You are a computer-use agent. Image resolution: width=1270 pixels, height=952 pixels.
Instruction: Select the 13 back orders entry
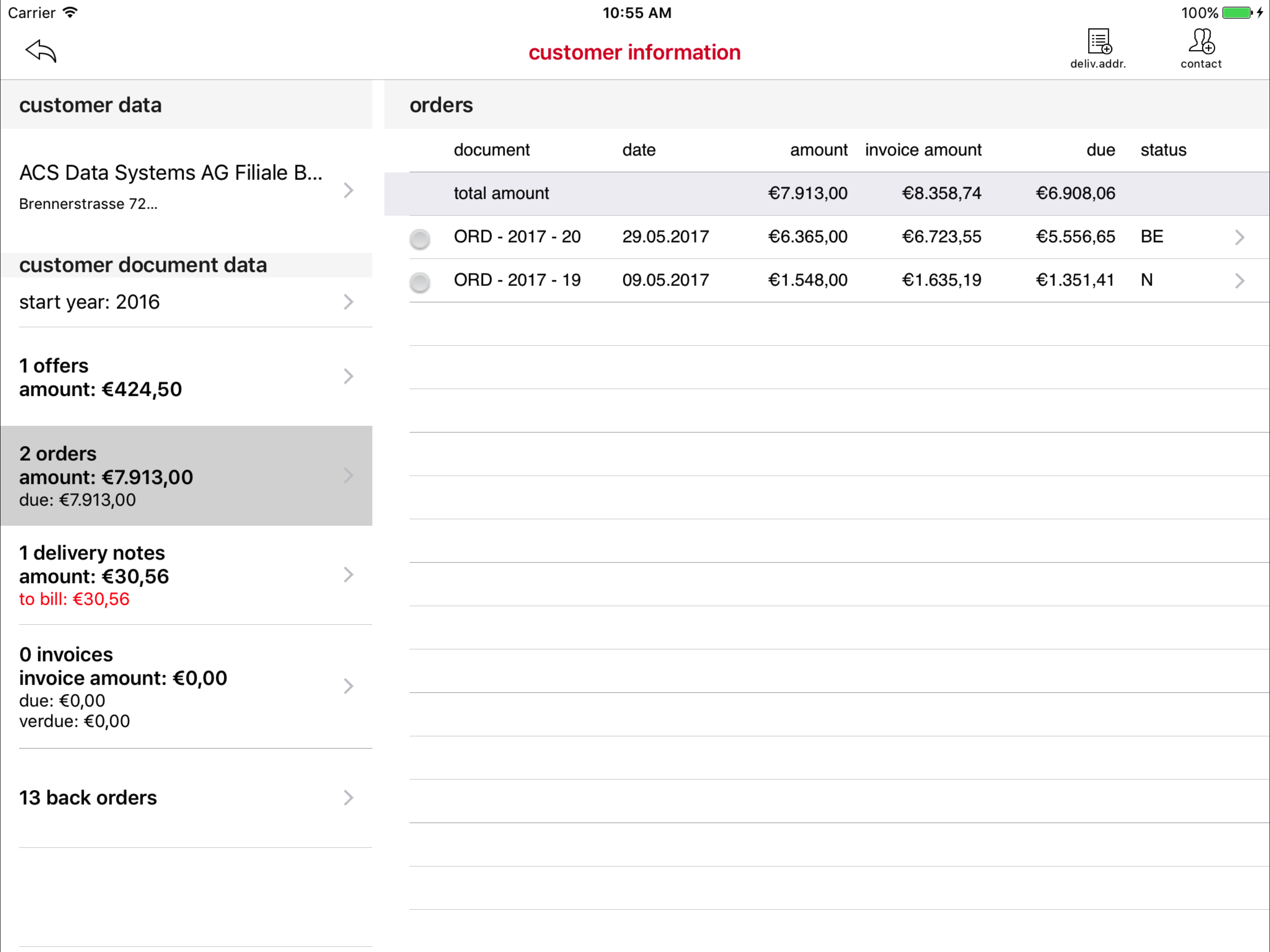coord(186,798)
